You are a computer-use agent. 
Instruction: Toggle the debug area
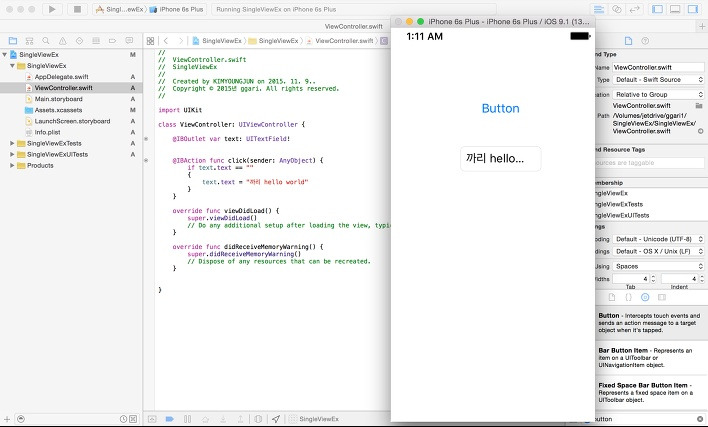pos(675,9)
